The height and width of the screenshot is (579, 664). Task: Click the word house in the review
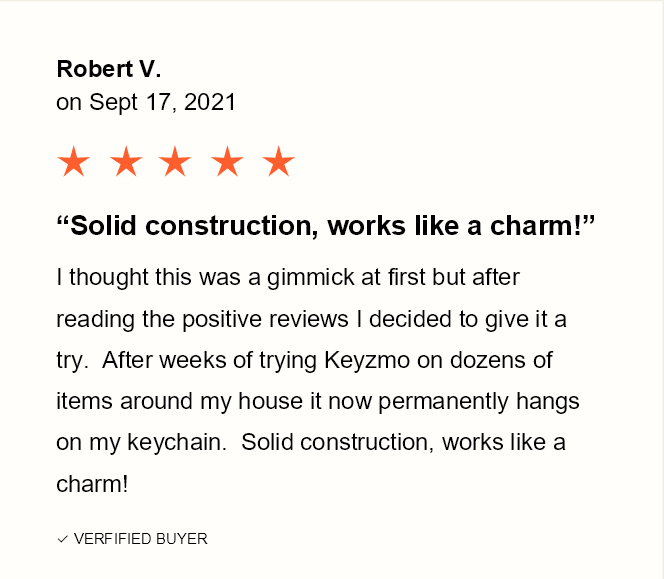point(271,401)
